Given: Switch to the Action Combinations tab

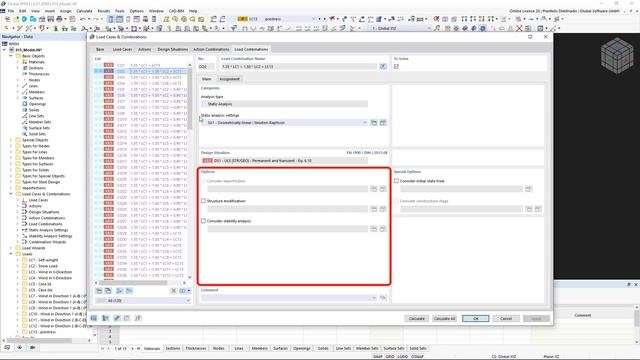Looking at the screenshot, I should 211,49.
